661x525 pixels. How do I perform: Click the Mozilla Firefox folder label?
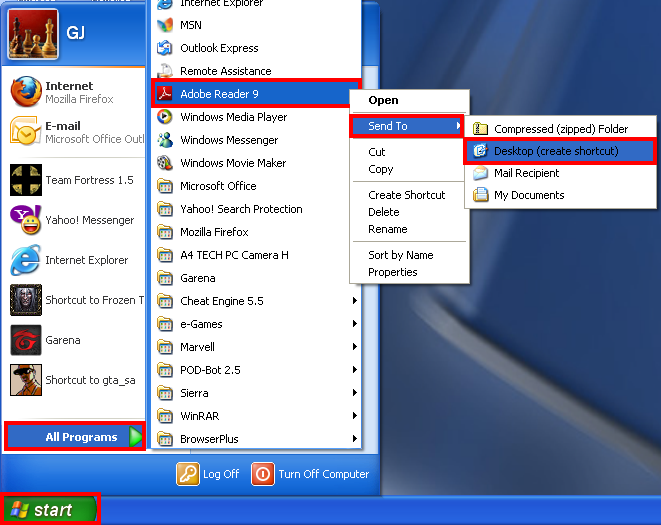(214, 232)
